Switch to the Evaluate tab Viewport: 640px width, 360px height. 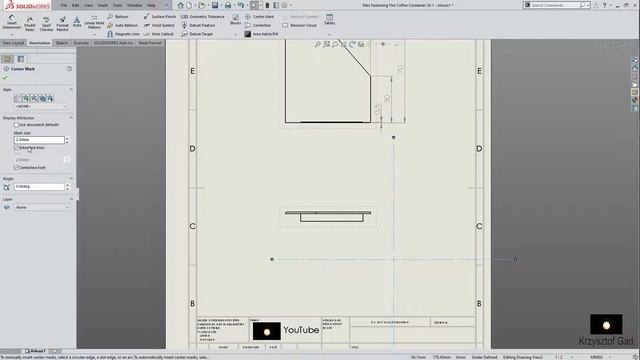click(x=81, y=43)
